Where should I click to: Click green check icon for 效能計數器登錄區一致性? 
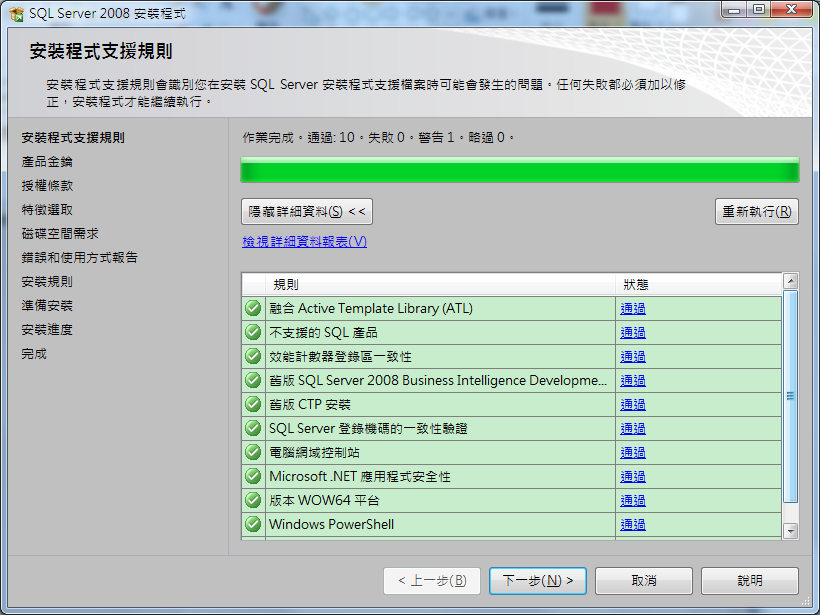point(253,357)
